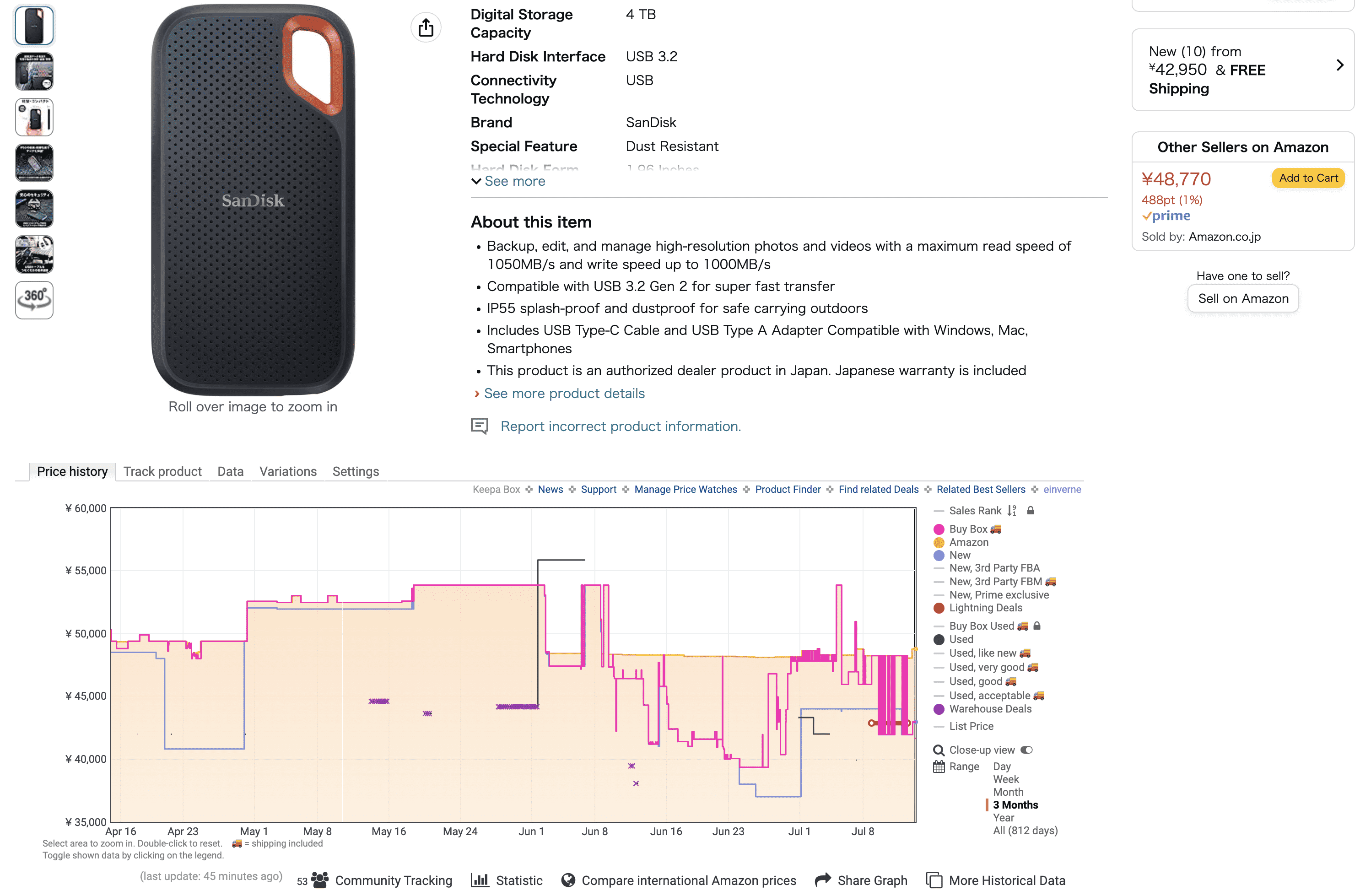Toggle Buy Box series in legend

[x=939, y=529]
